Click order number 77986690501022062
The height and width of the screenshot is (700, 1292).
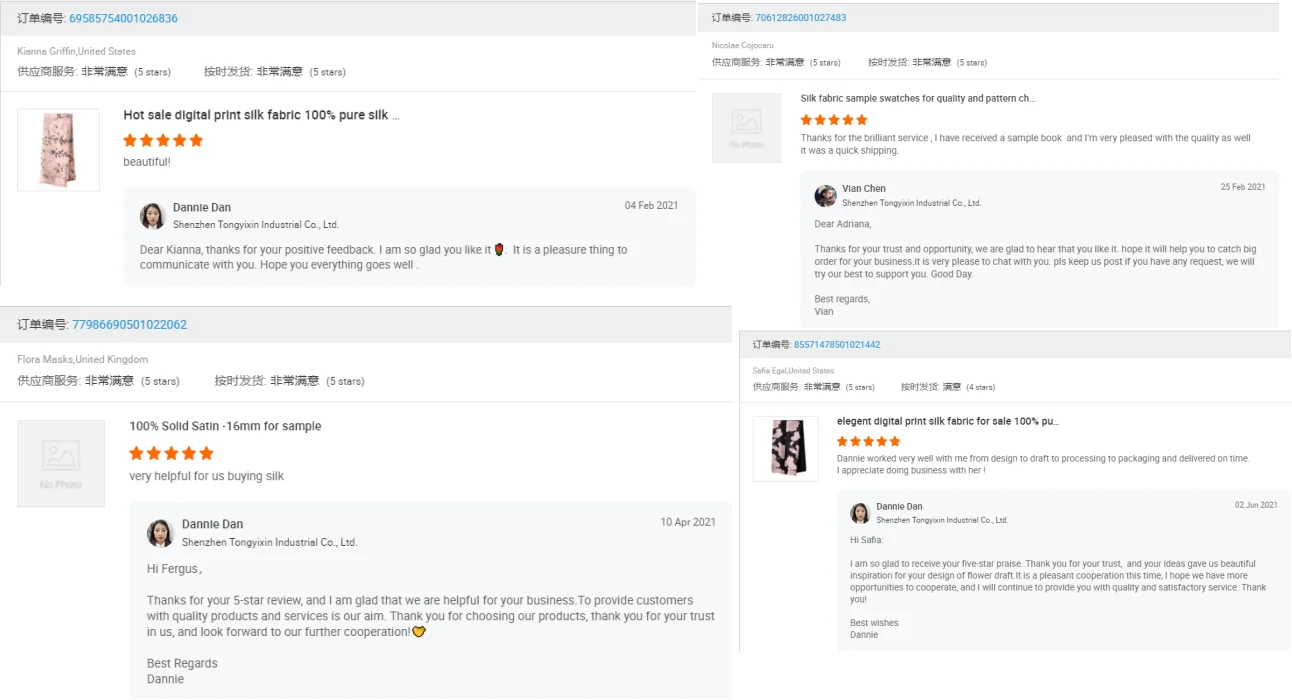tap(129, 325)
